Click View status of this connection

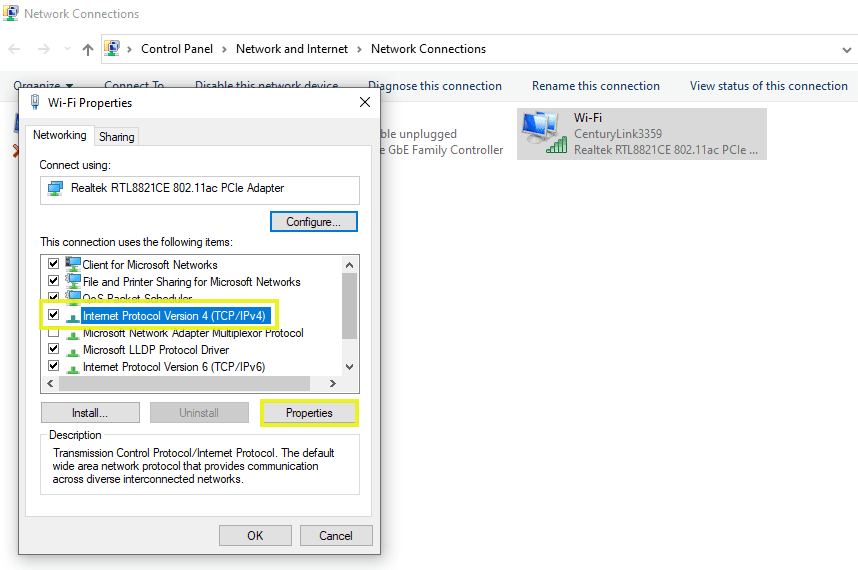769,86
